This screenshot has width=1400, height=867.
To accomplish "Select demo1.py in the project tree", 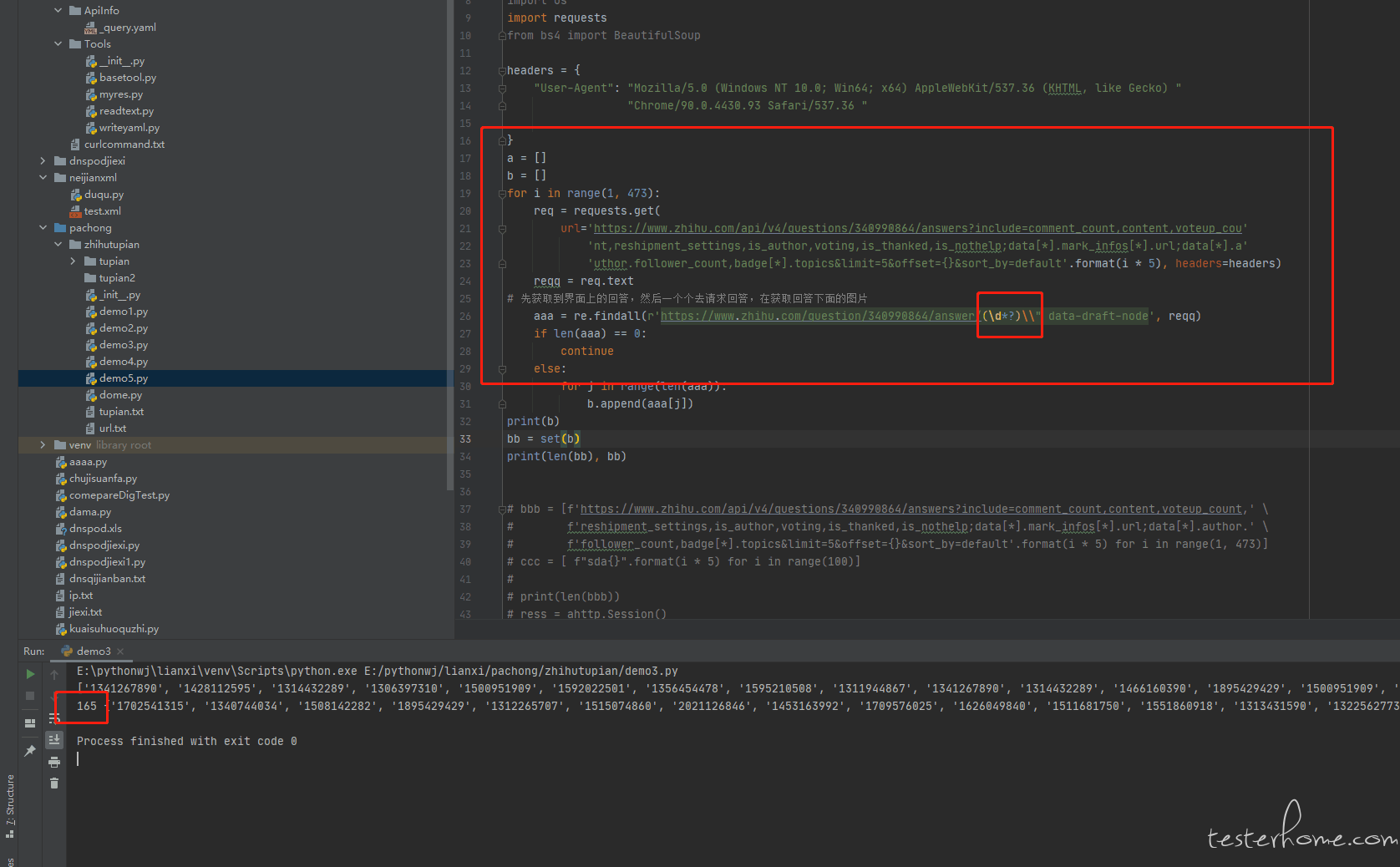I will pos(124,312).
